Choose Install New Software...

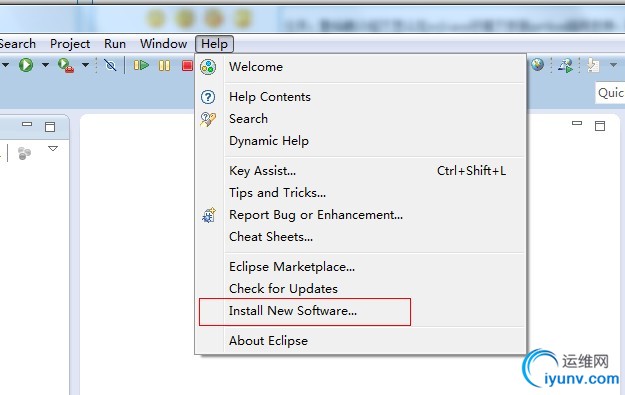[361, 311]
